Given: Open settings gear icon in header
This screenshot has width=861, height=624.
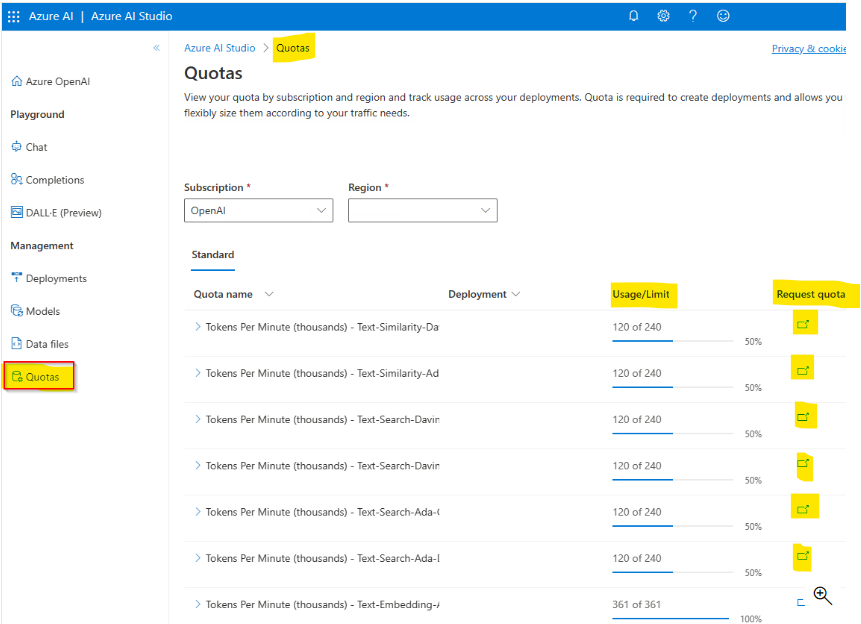Looking at the screenshot, I should [x=663, y=16].
